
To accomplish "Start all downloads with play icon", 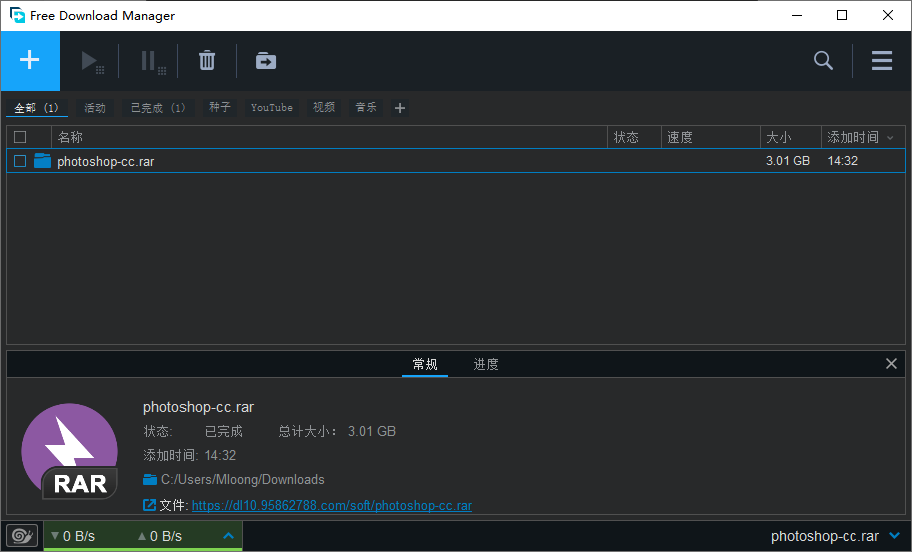I will (x=92, y=61).
